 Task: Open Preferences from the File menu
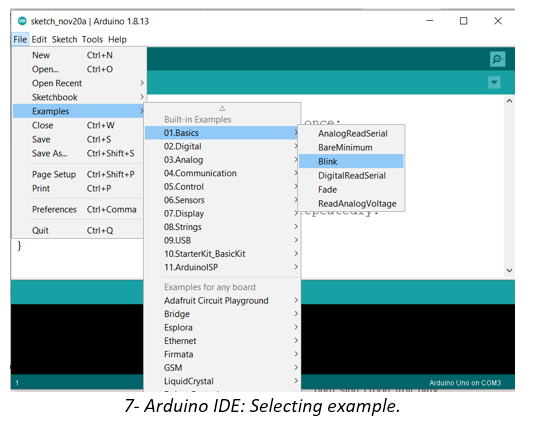tap(79, 210)
